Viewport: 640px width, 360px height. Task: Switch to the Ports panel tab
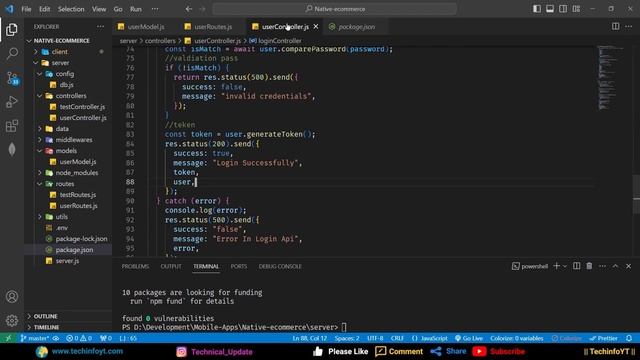tap(239, 266)
